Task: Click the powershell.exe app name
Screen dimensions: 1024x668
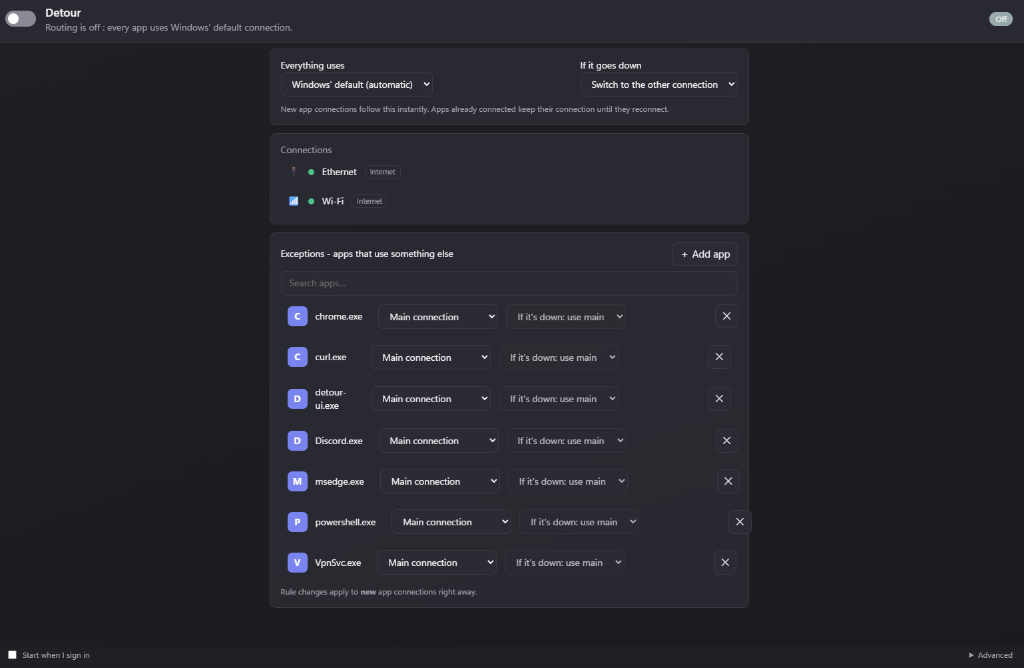Action: (x=345, y=522)
